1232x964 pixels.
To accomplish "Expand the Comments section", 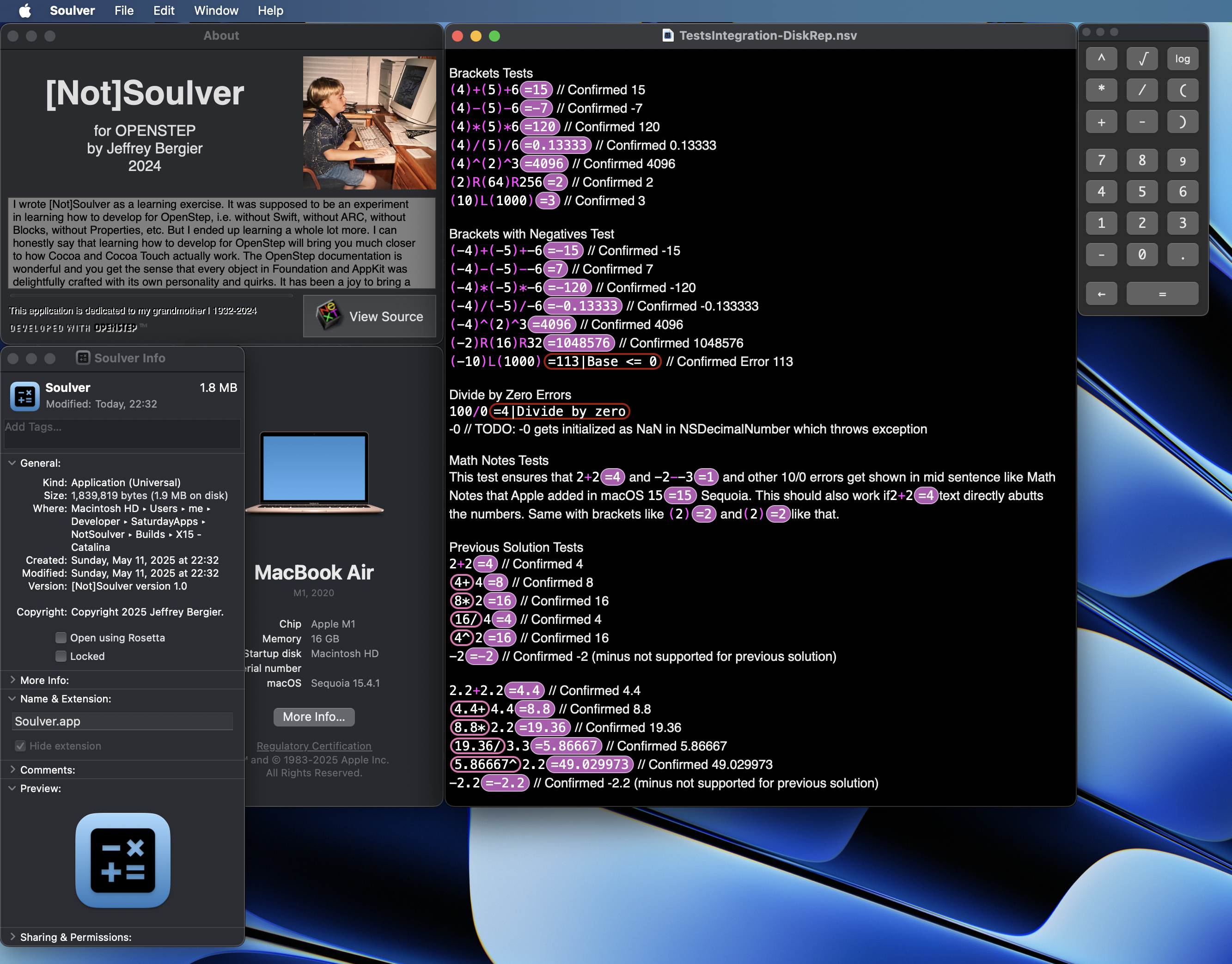I will (12, 770).
